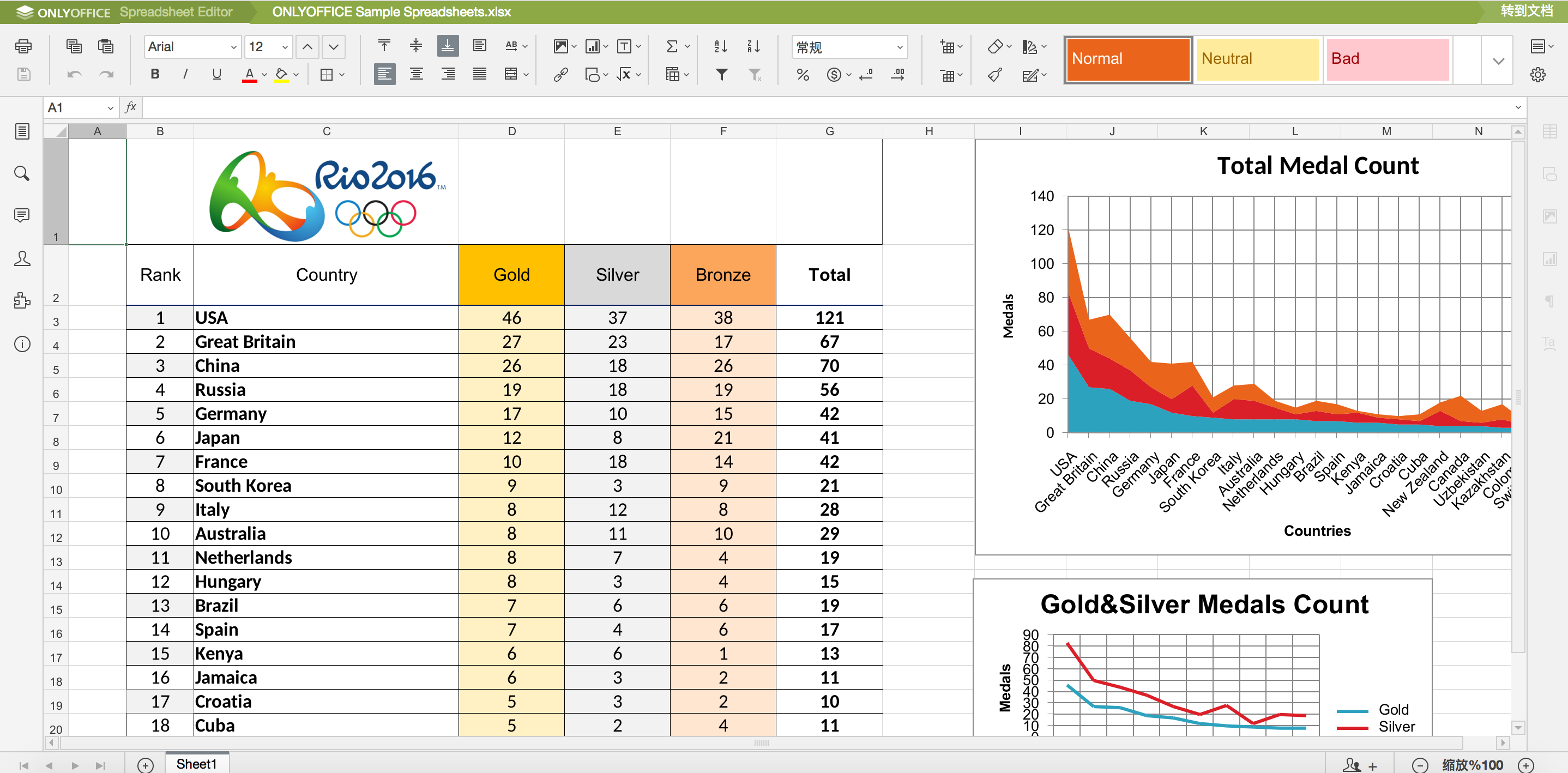
Task: Toggle underline formatting
Action: tap(216, 74)
